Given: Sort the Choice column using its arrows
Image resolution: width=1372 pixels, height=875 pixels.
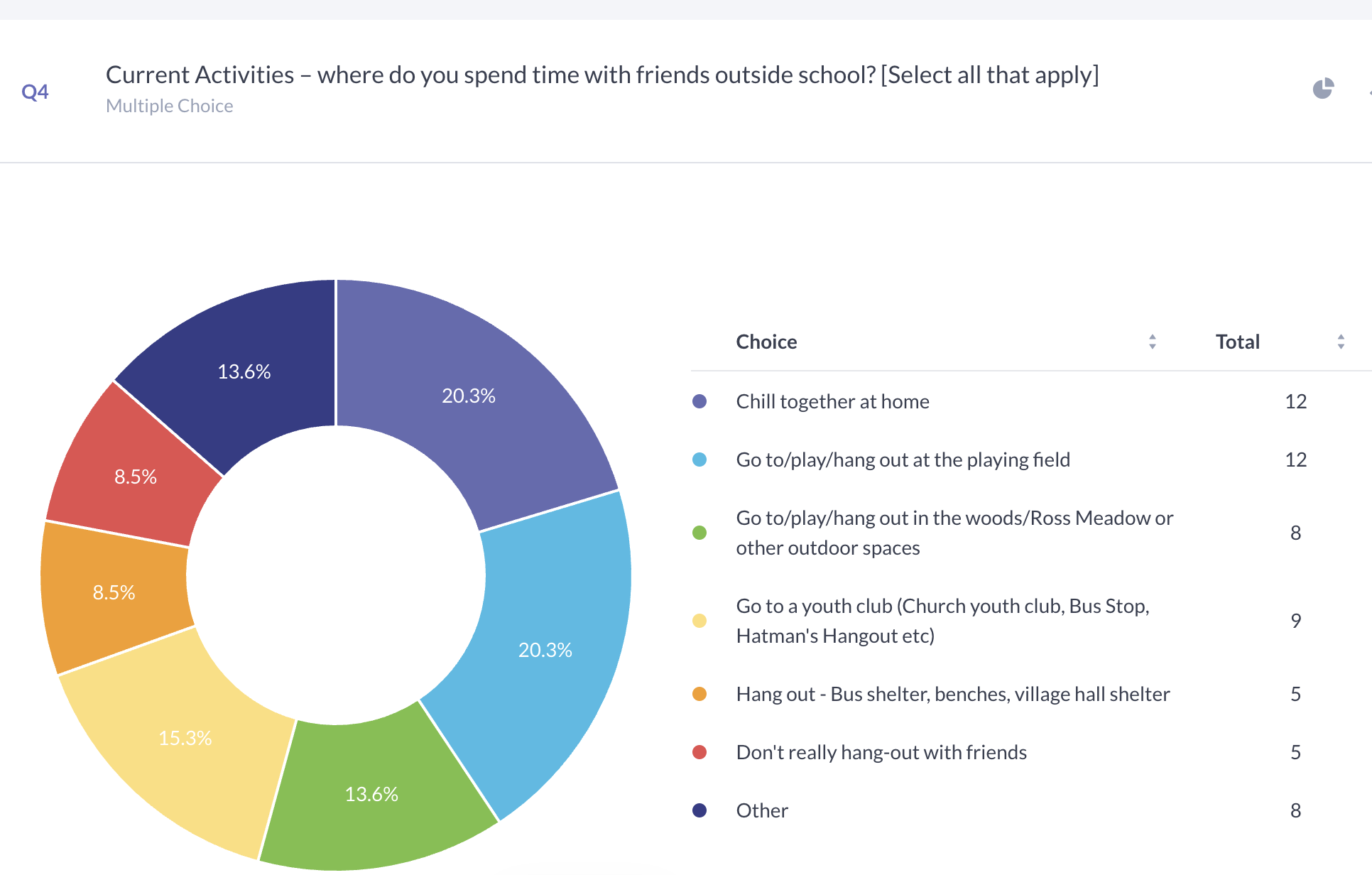Looking at the screenshot, I should tap(1152, 342).
